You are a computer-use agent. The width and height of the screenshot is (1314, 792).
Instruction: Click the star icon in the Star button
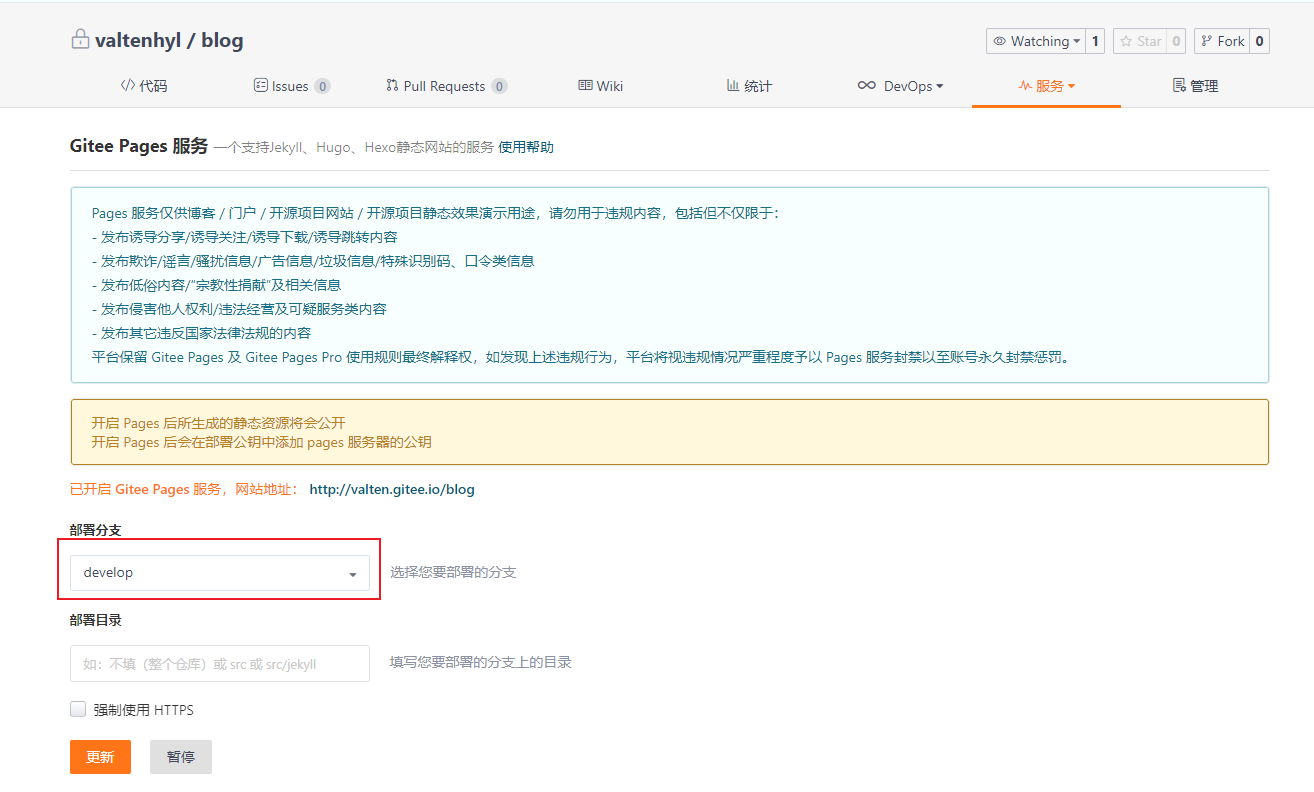pos(1126,41)
